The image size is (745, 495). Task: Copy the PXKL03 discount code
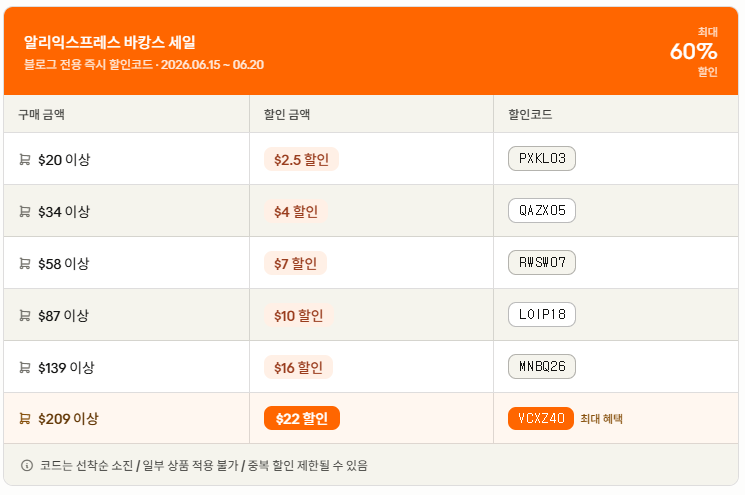pos(542,159)
